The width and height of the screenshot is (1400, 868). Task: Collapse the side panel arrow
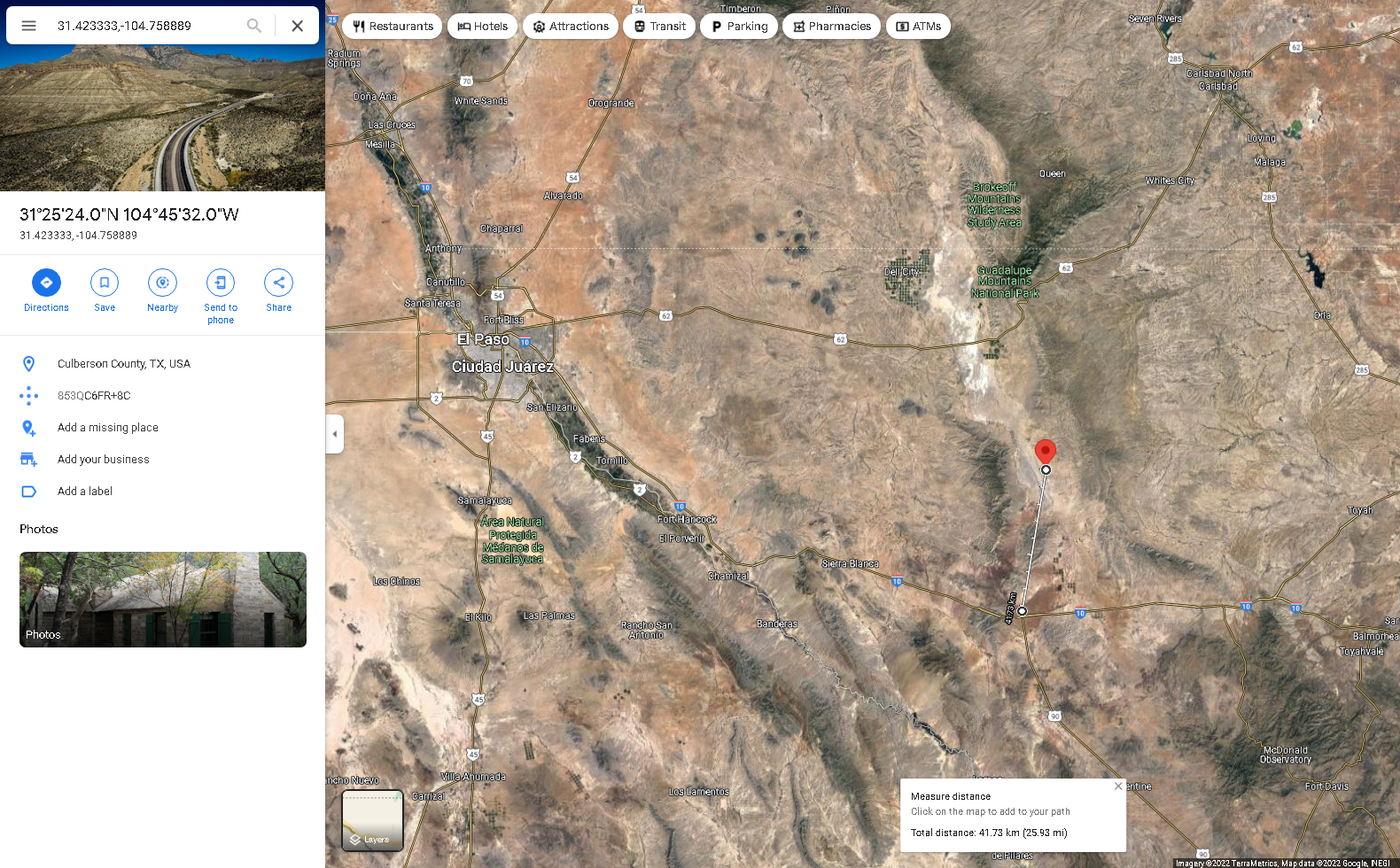[334, 434]
